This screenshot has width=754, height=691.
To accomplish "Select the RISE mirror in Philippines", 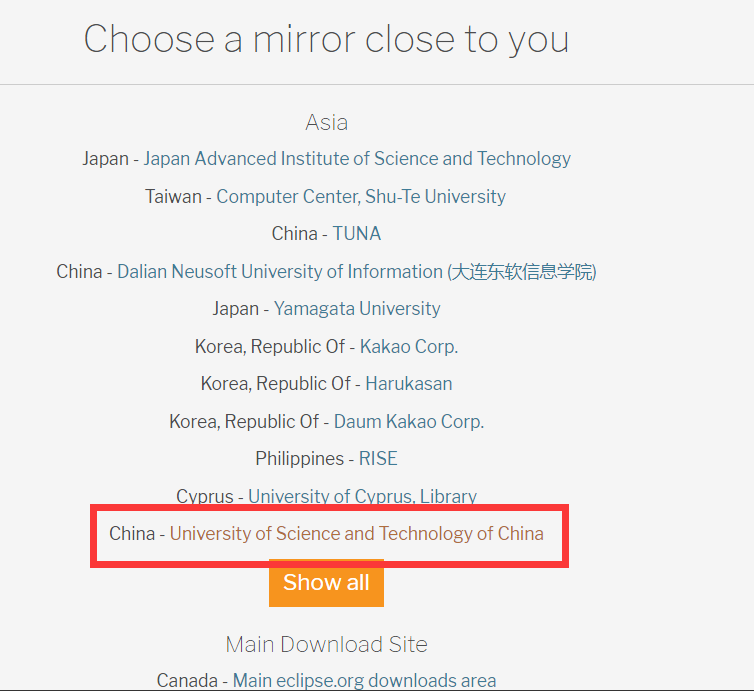I will pos(378,459).
